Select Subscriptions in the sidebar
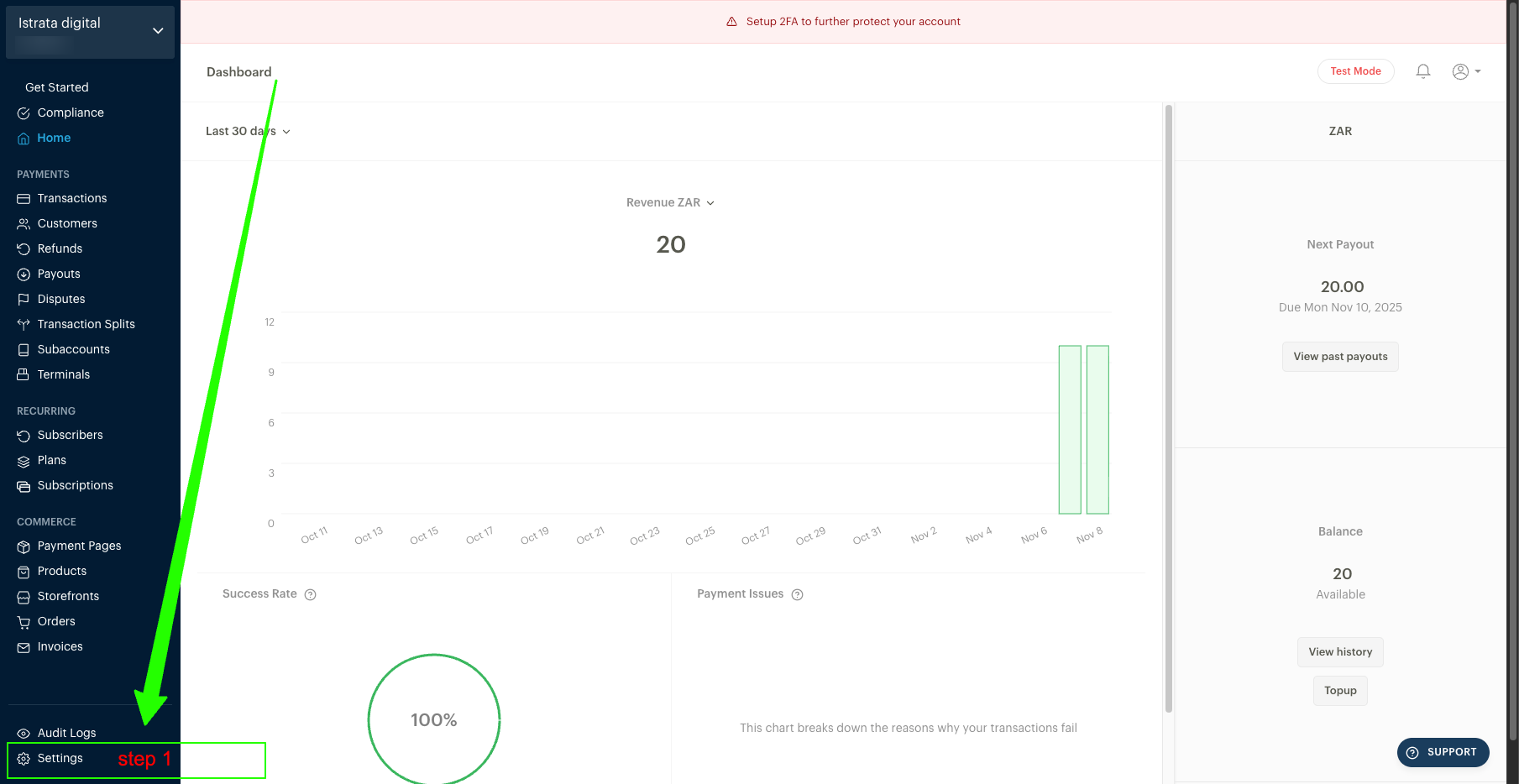This screenshot has height=784, width=1519. 75,486
